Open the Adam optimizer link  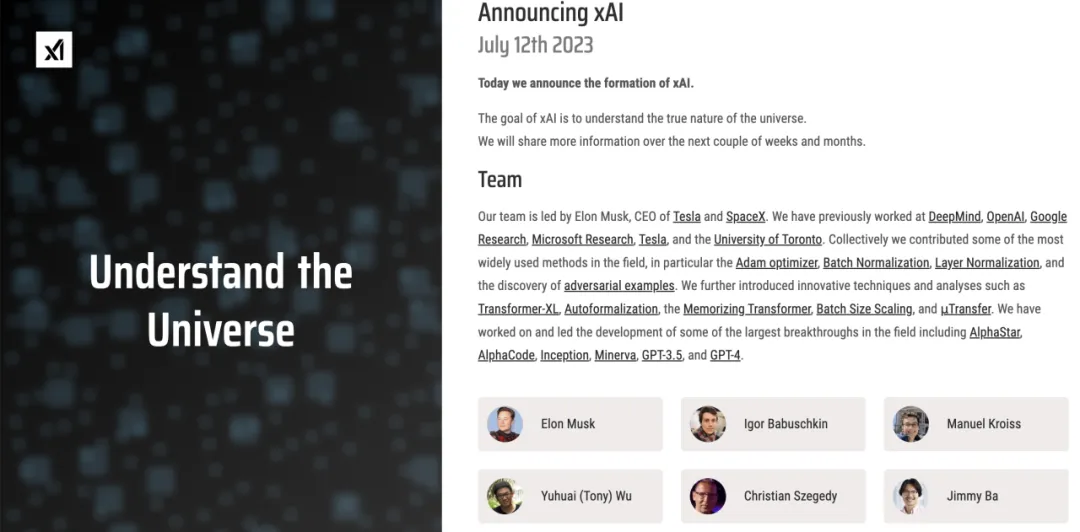coord(776,263)
